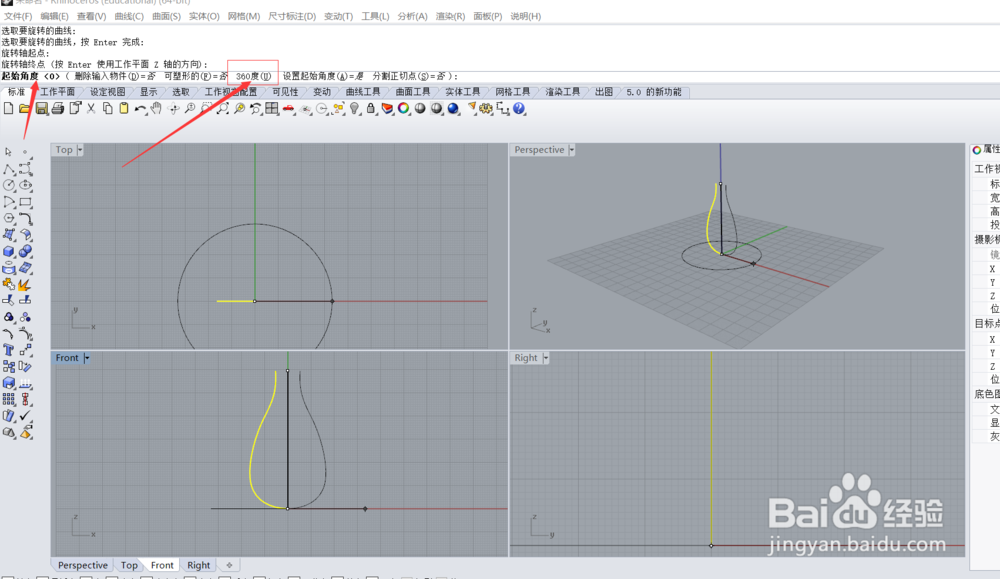Switch to the 设定视图 toolbar tab
This screenshot has width=1000, height=579.
click(107, 92)
